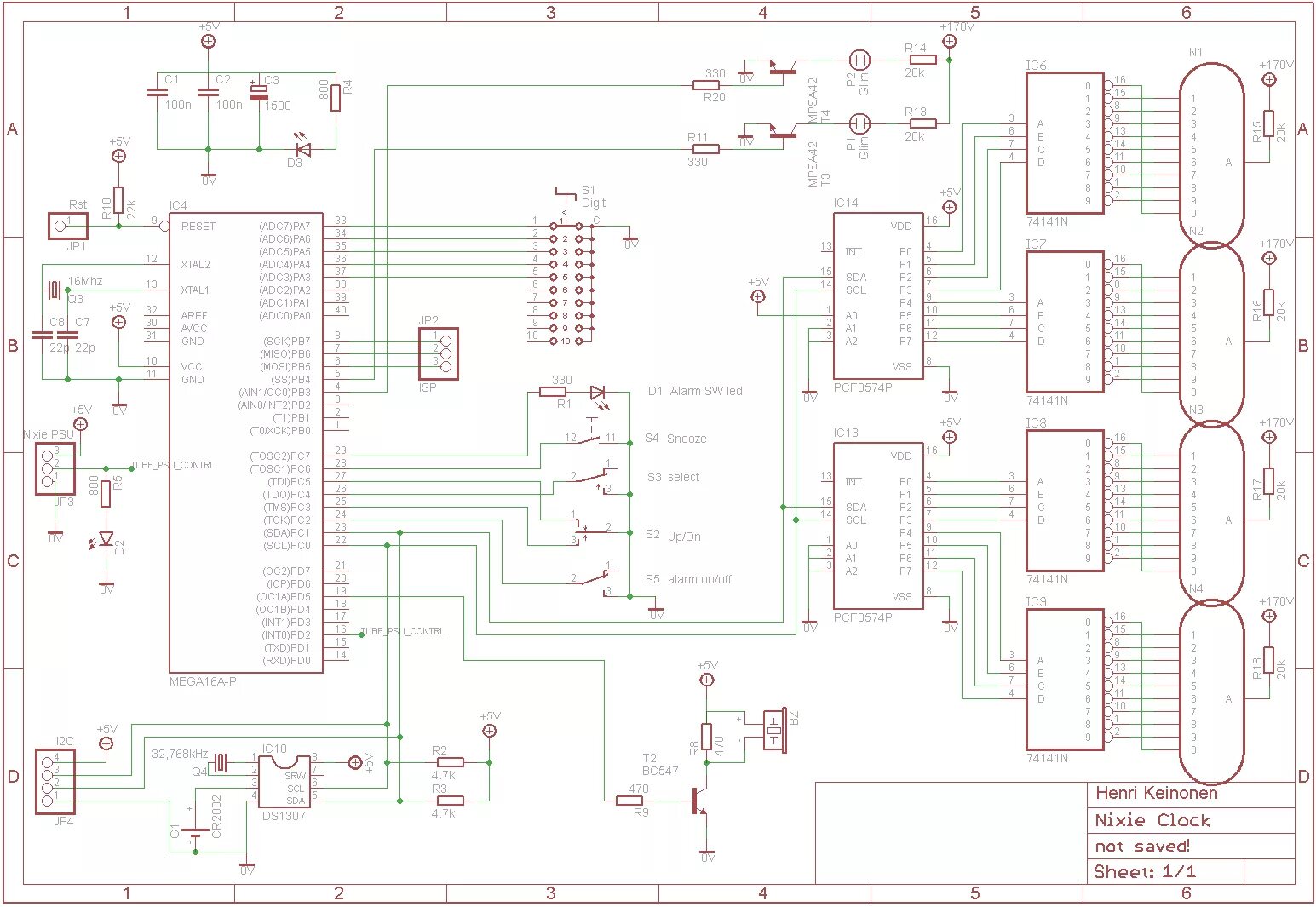Select the I2C connector JP4
The height and width of the screenshot is (907, 1316).
55,782
